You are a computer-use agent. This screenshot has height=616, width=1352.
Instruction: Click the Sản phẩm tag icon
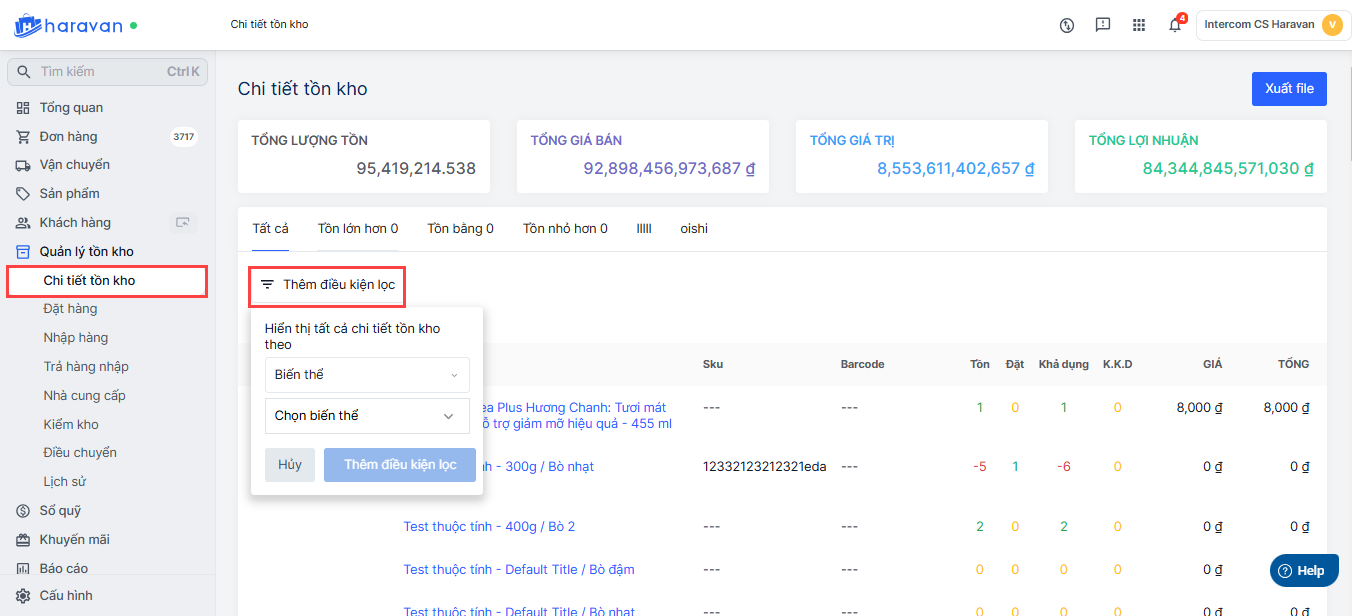pyautogui.click(x=23, y=194)
